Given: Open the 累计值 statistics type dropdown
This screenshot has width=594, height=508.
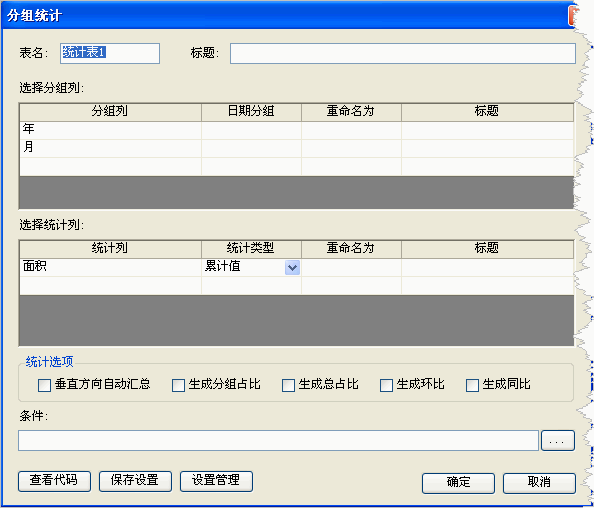Looking at the screenshot, I should (292, 267).
